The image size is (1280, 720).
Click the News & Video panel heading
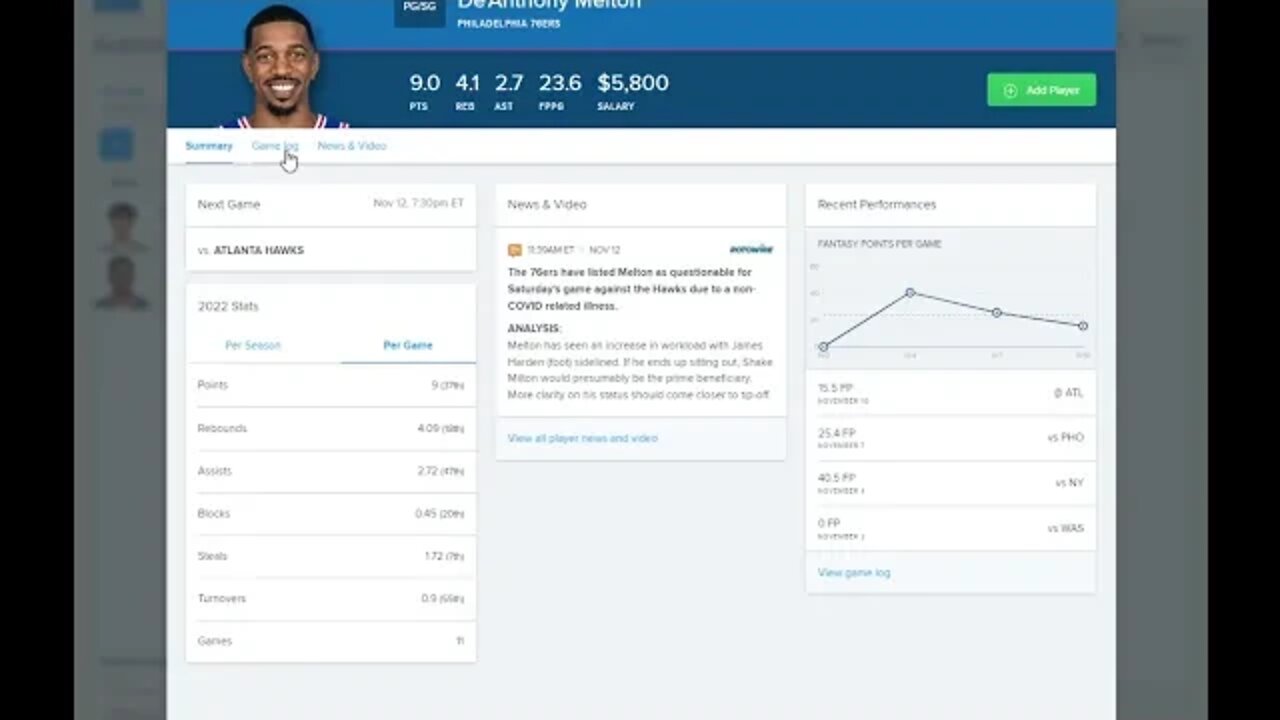click(x=547, y=204)
